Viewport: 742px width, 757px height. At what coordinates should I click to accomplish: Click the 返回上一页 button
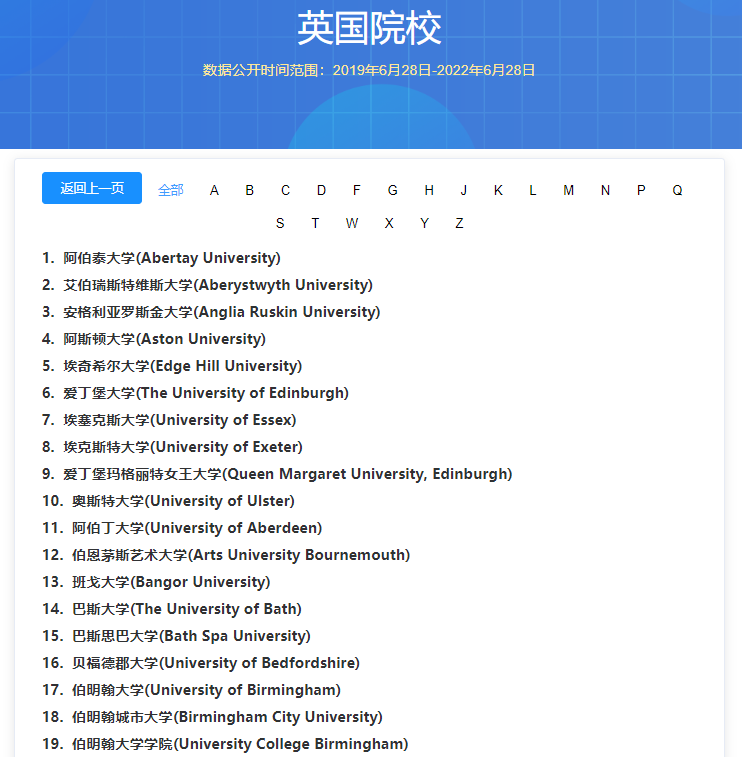(x=92, y=188)
